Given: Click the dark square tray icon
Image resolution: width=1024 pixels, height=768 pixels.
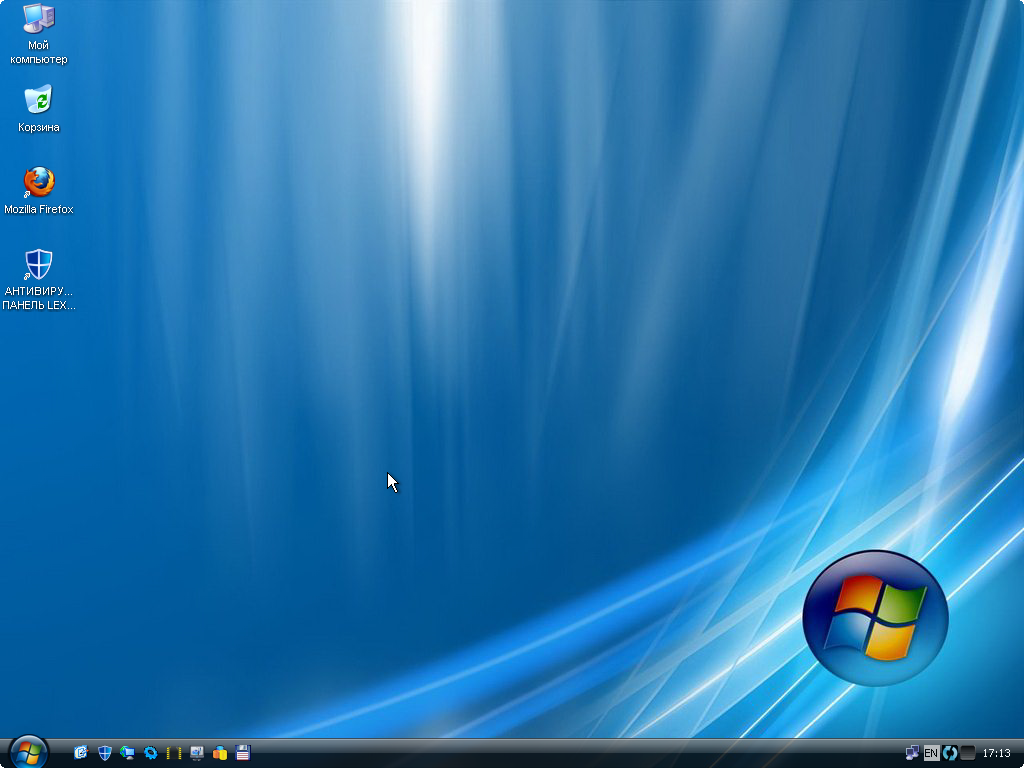Looking at the screenshot, I should coord(967,753).
